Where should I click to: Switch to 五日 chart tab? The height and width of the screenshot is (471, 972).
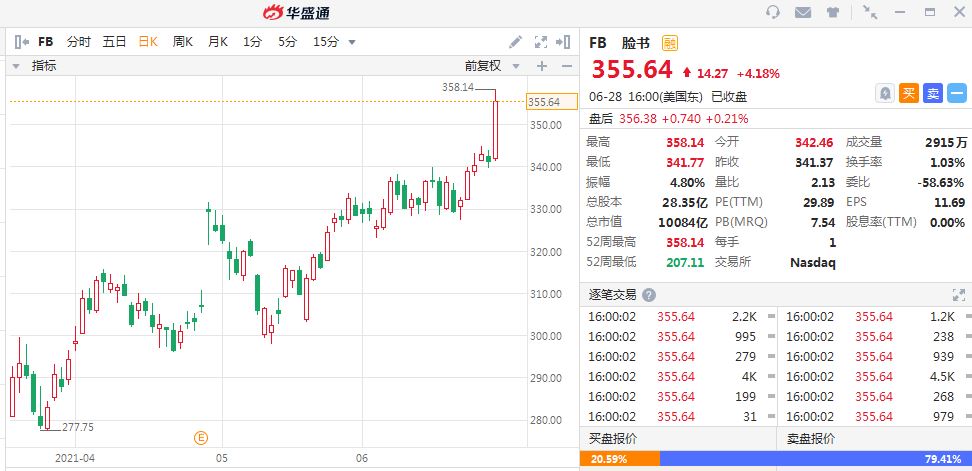pos(114,42)
